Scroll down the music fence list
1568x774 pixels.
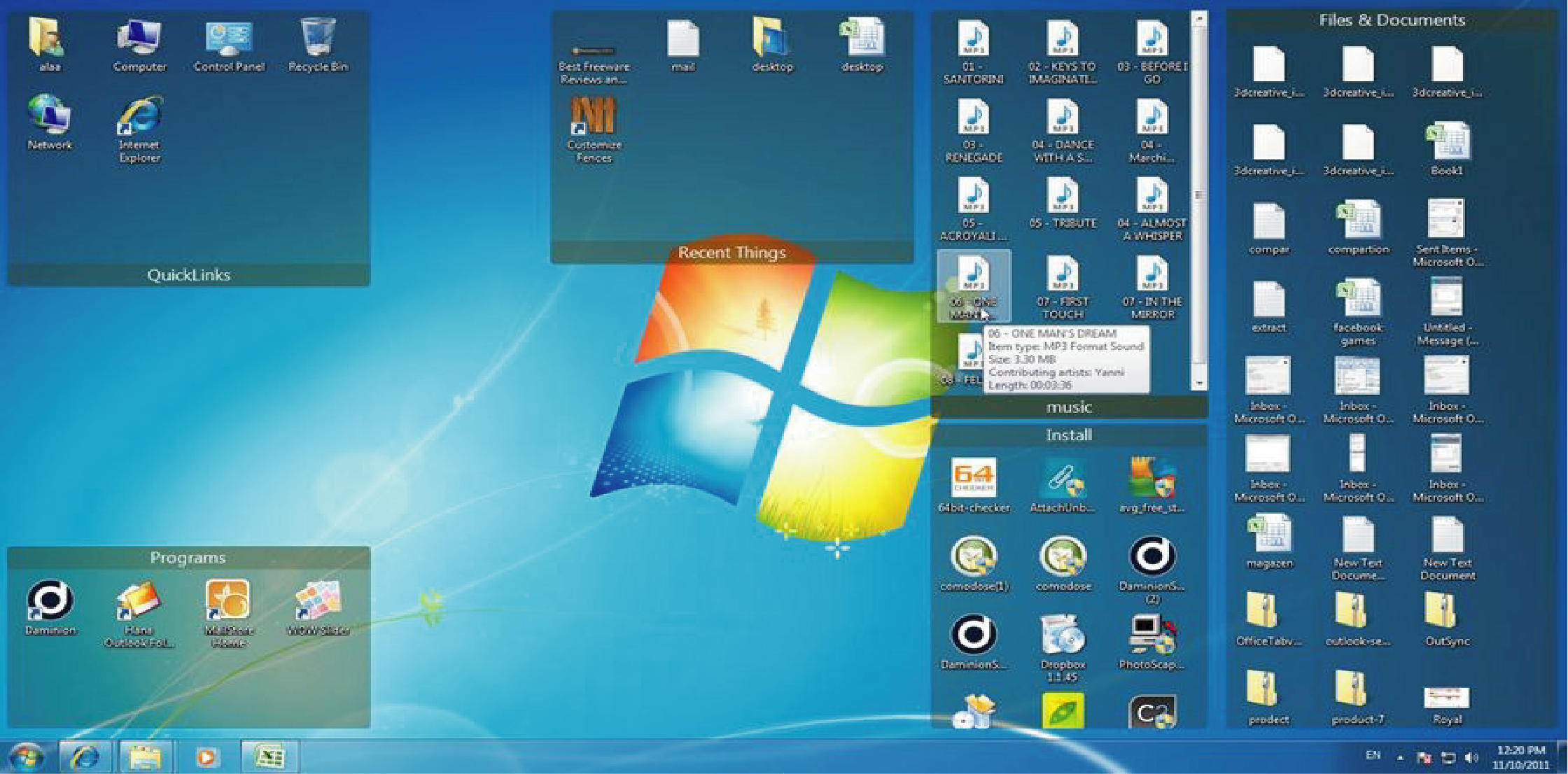click(x=1199, y=411)
